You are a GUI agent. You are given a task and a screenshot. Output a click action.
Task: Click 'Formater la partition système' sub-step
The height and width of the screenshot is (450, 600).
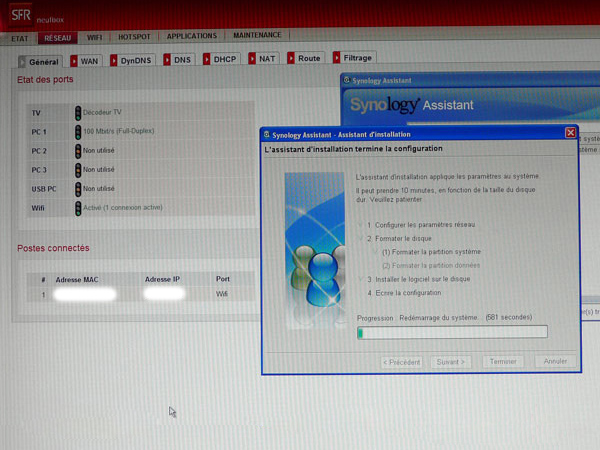pyautogui.click(x=431, y=252)
